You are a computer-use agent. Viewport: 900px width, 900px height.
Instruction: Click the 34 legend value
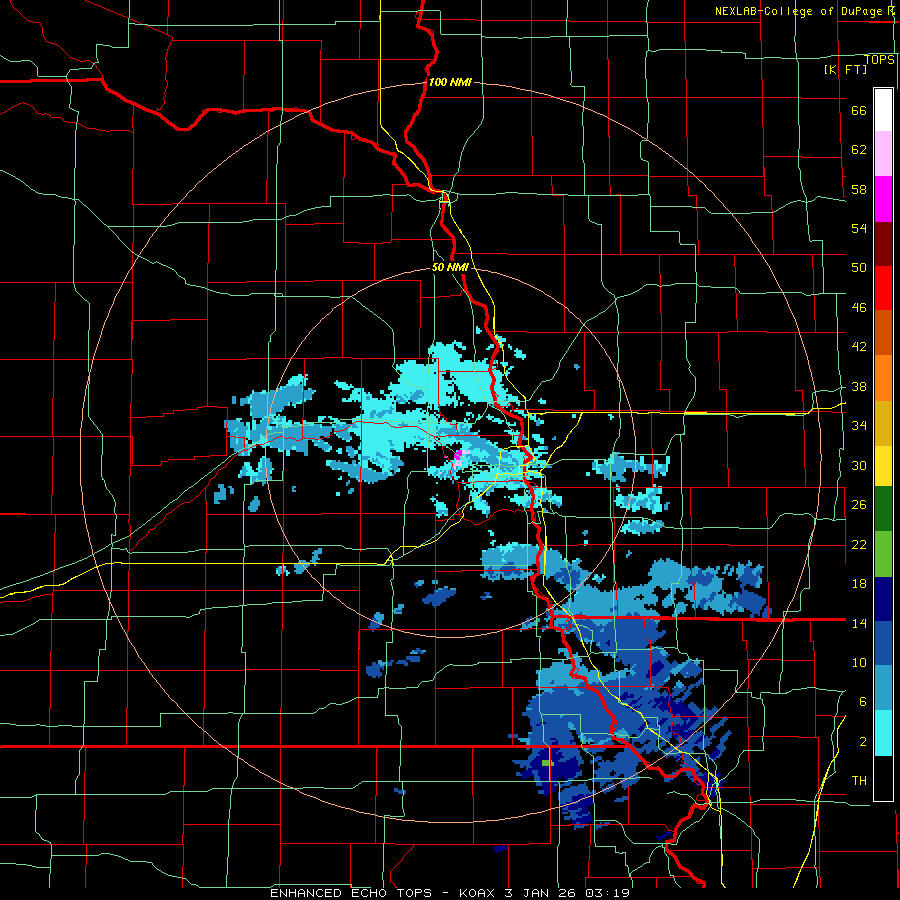pos(859,425)
